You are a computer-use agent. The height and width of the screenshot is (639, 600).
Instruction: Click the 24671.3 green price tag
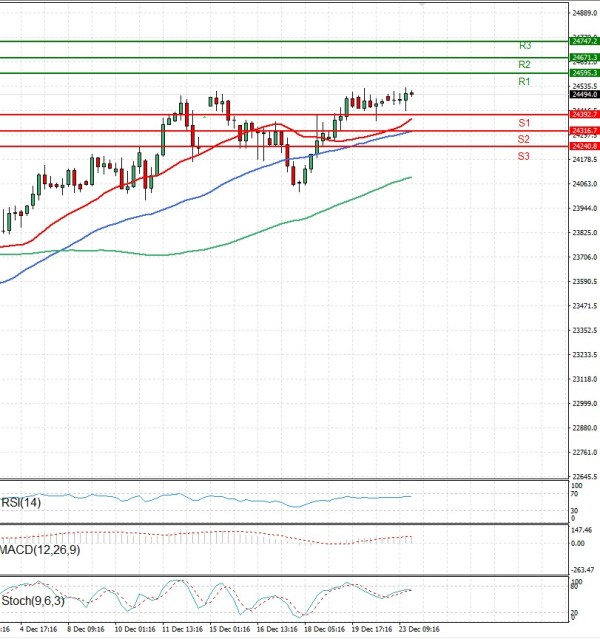584,58
